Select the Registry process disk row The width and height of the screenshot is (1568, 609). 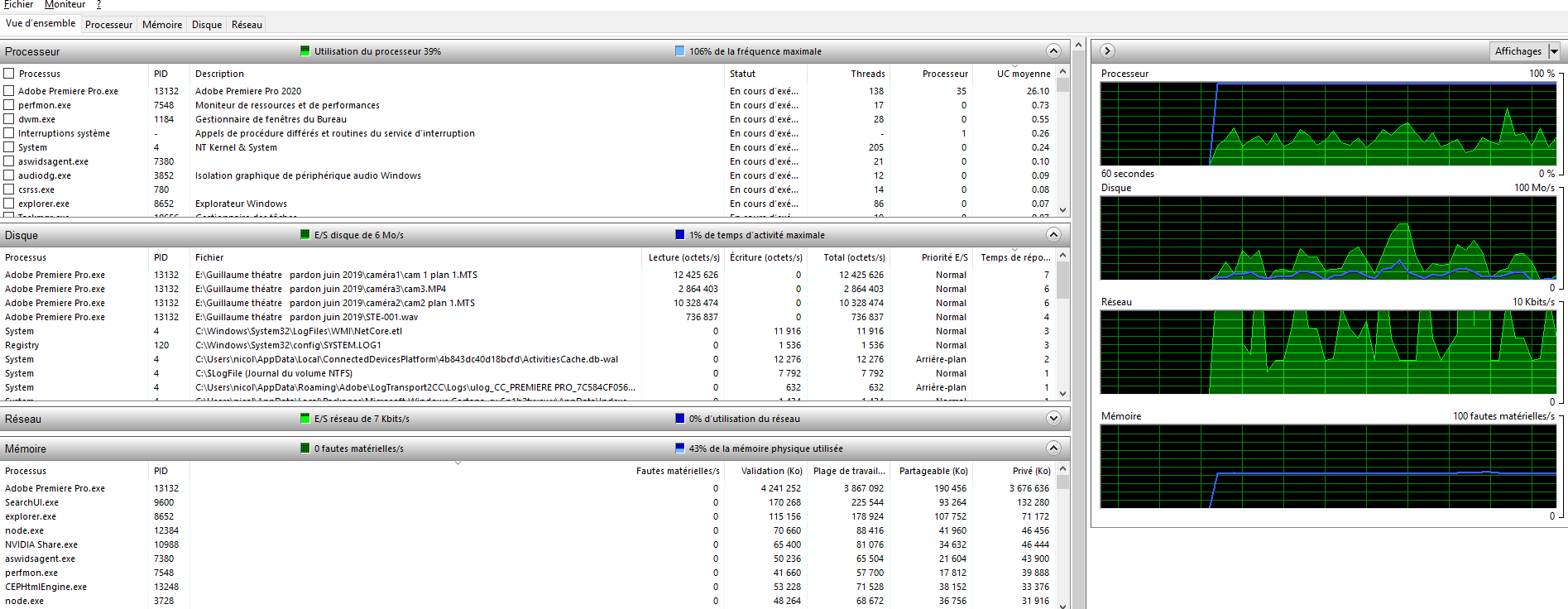pos(528,345)
